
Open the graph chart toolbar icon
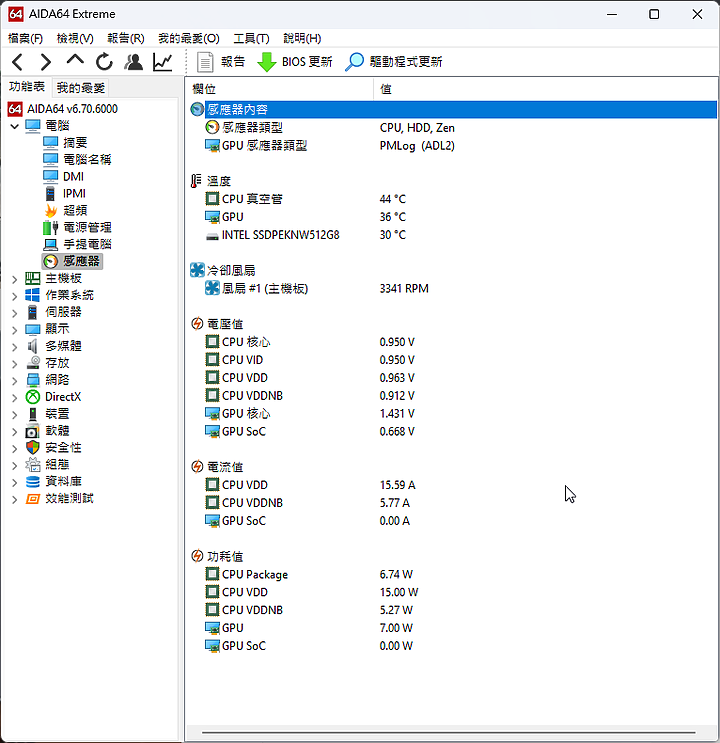163,62
